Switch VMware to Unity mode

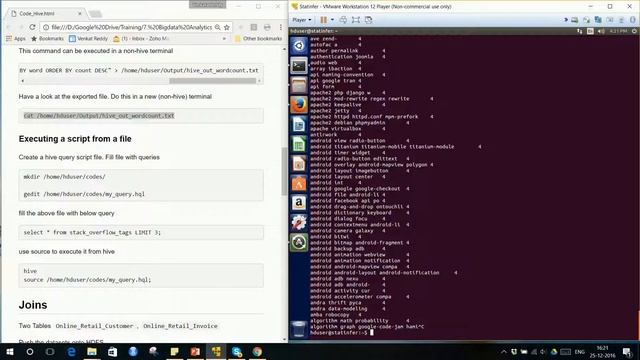pos(369,20)
